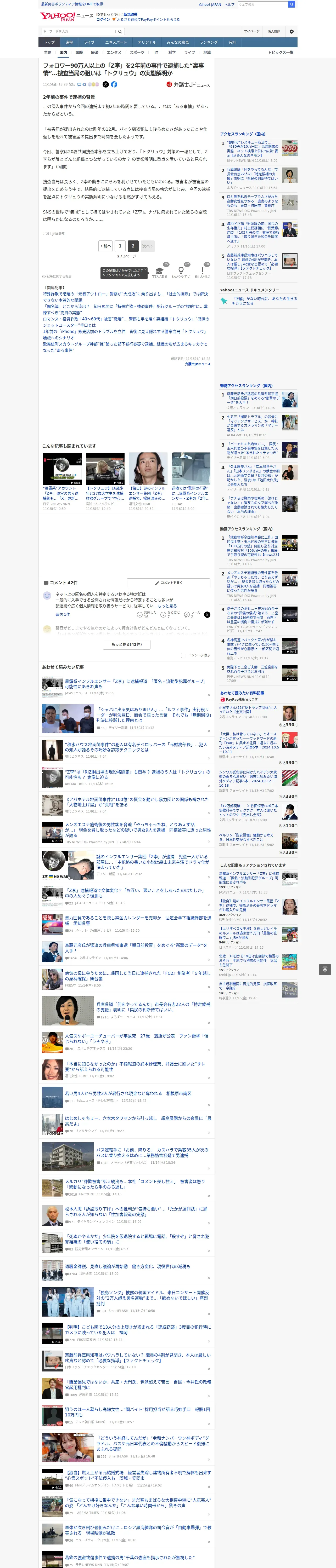336x1568 pixels.
Task: Select スポーツ category tab
Action: point(137,52)
